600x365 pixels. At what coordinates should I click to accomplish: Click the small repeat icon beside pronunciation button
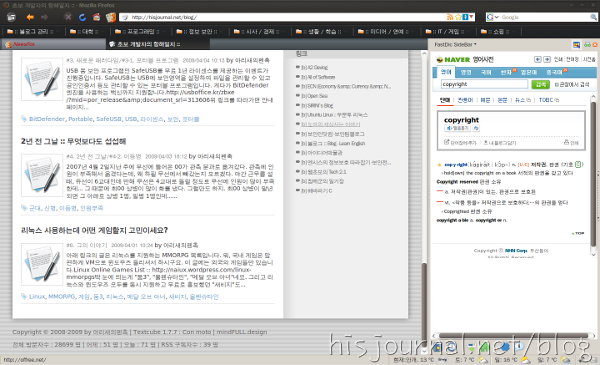click(x=476, y=128)
